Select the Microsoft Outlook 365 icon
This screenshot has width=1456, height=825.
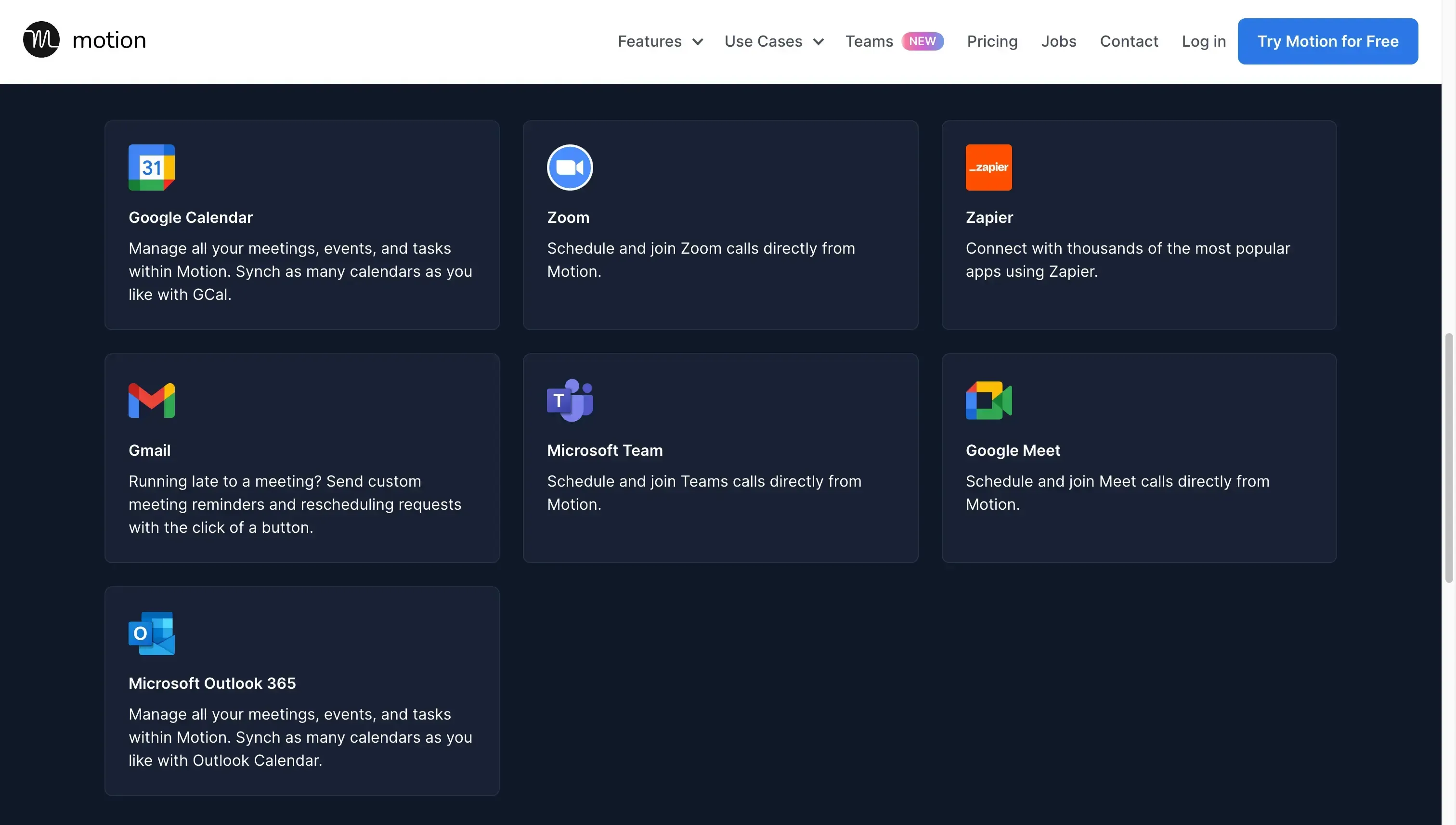(x=151, y=633)
